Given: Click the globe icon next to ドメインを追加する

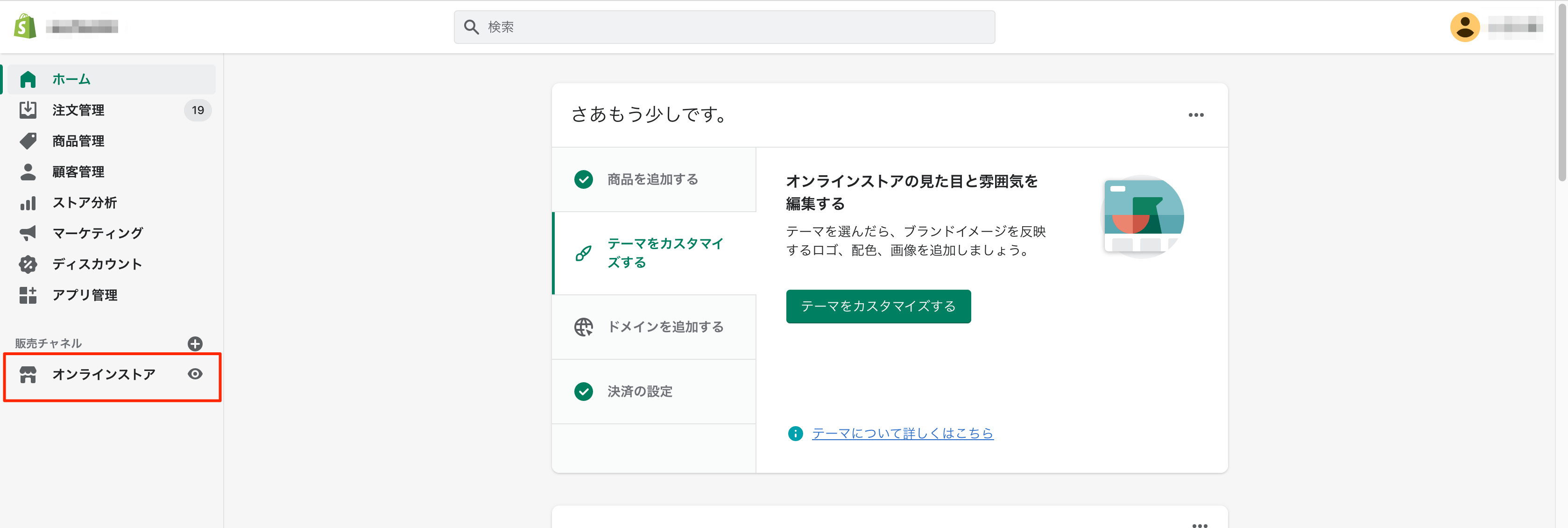Looking at the screenshot, I should [583, 327].
